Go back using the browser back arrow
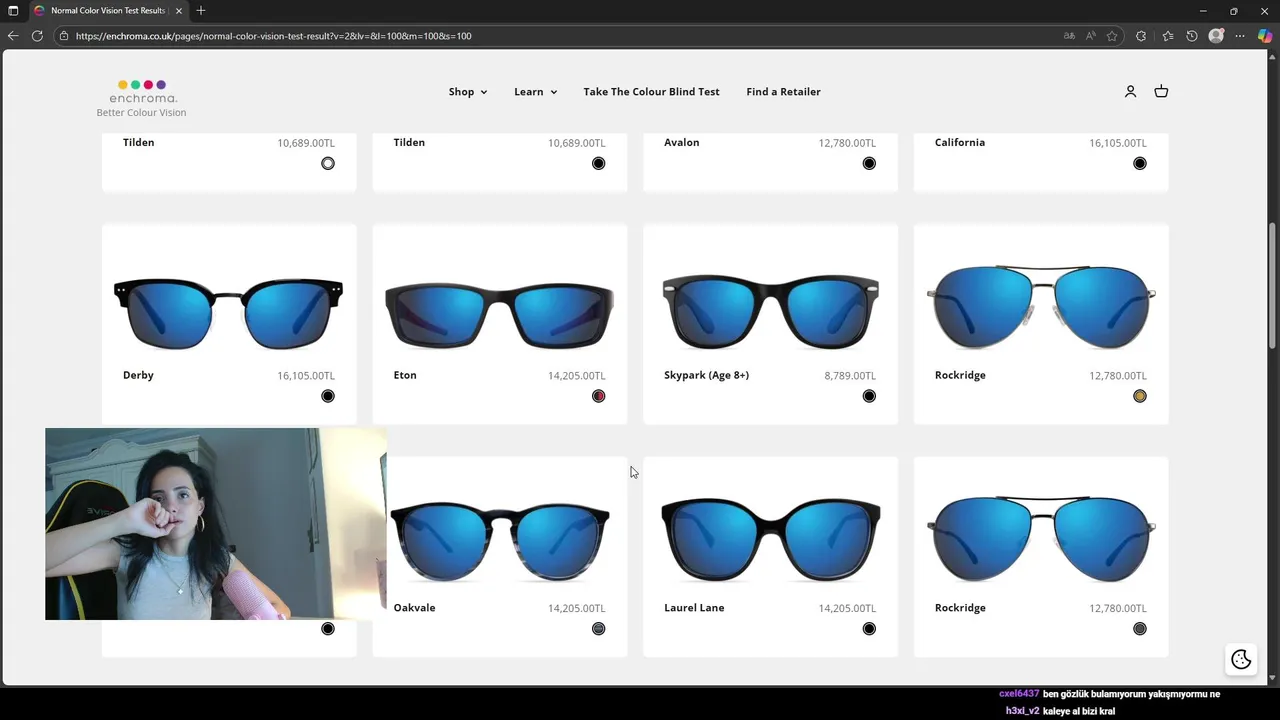 (13, 36)
